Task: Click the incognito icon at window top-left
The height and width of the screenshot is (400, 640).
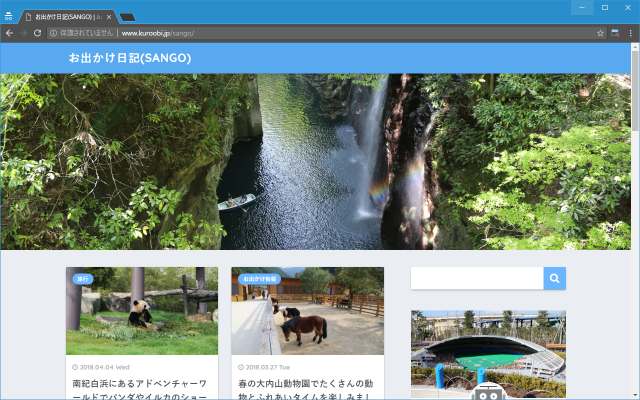Action: 8,16
